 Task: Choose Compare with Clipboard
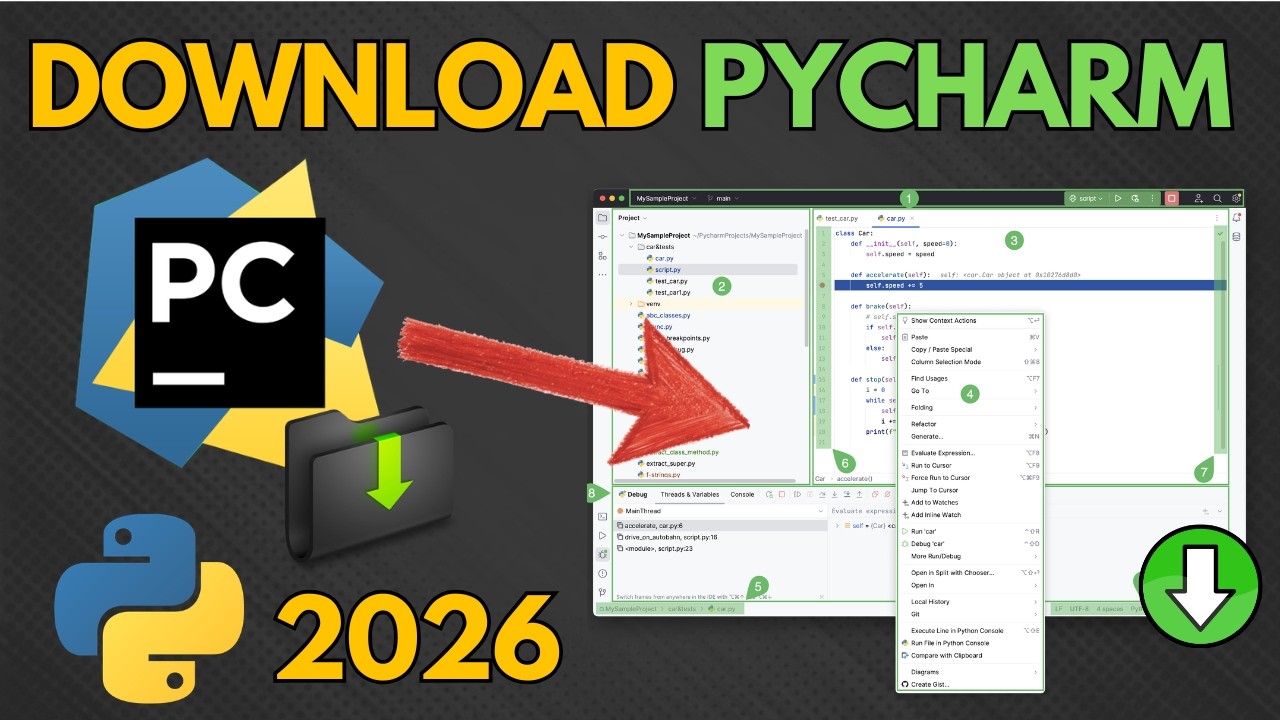[x=970, y=655]
